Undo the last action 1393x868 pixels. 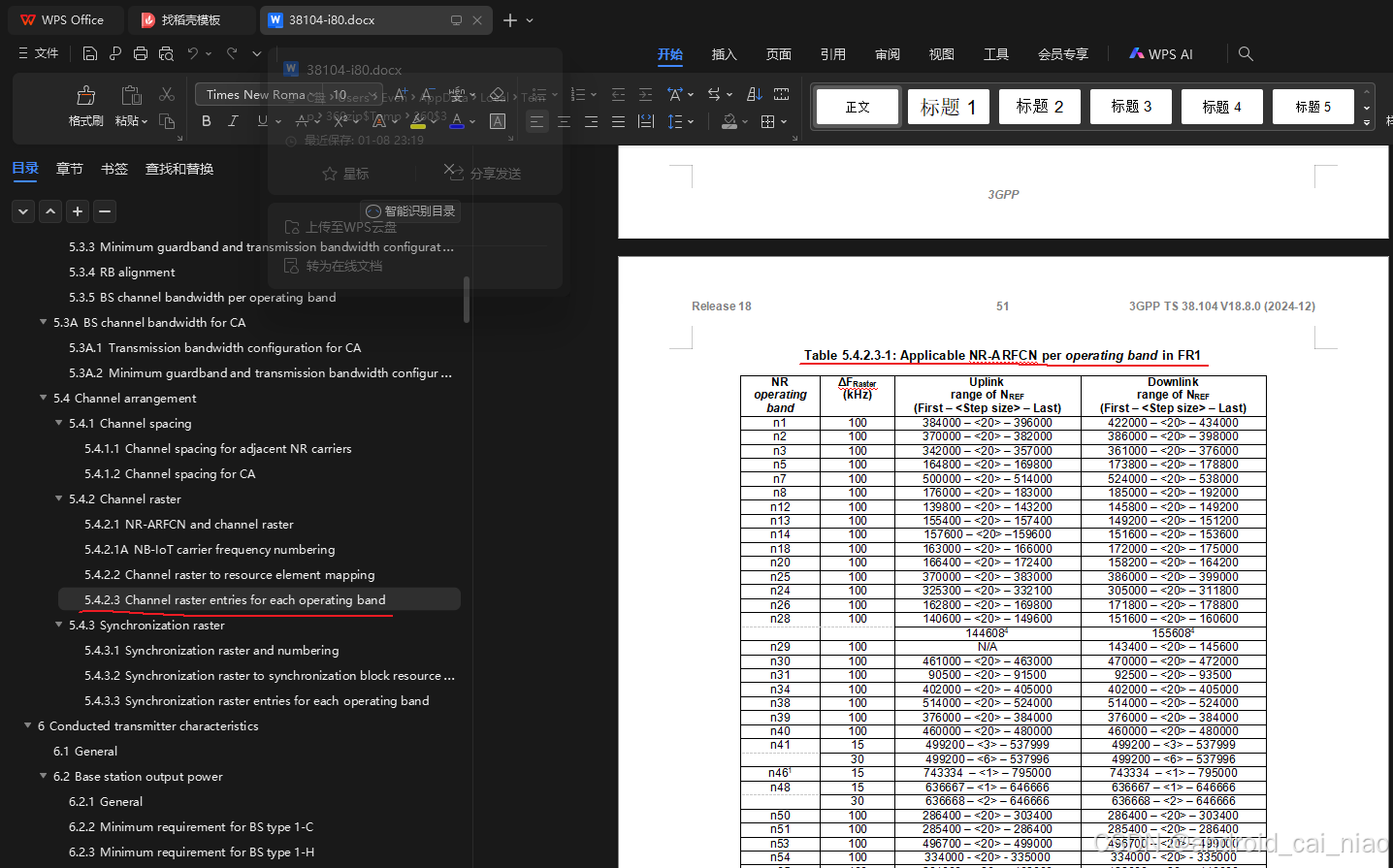pos(193,53)
